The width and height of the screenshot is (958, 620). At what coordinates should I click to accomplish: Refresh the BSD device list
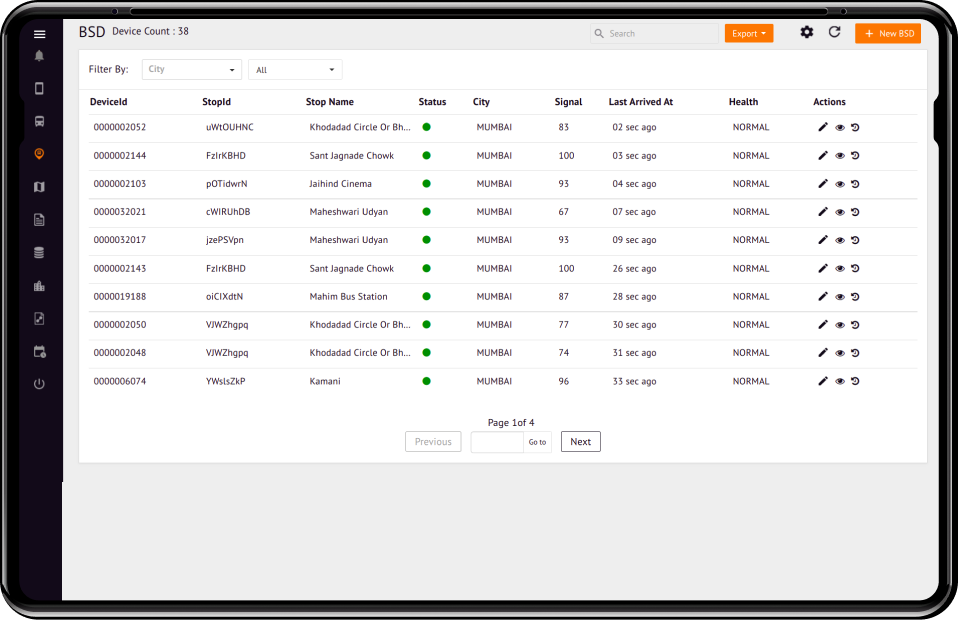[834, 33]
